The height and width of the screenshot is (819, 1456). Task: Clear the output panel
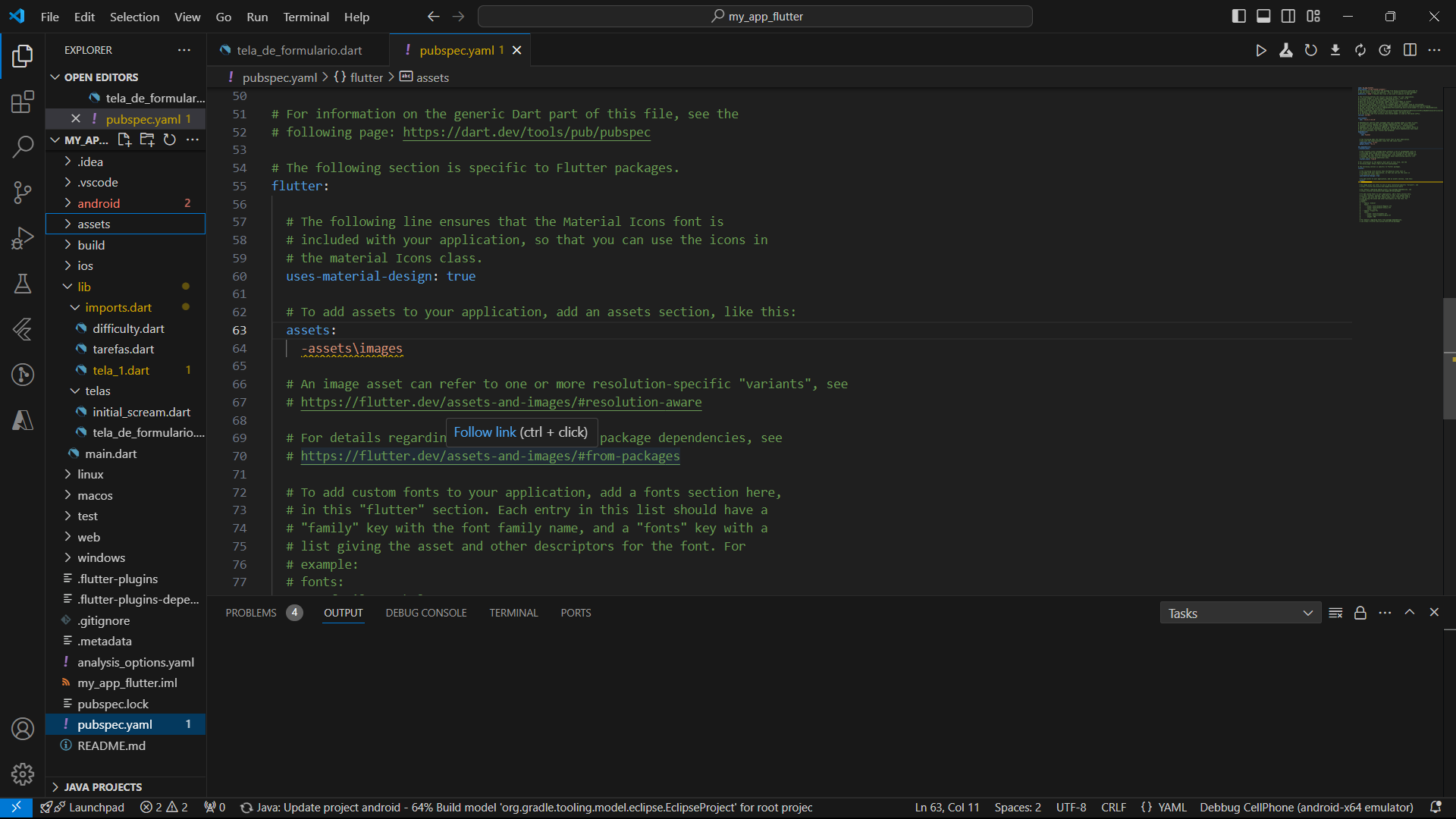point(1335,613)
